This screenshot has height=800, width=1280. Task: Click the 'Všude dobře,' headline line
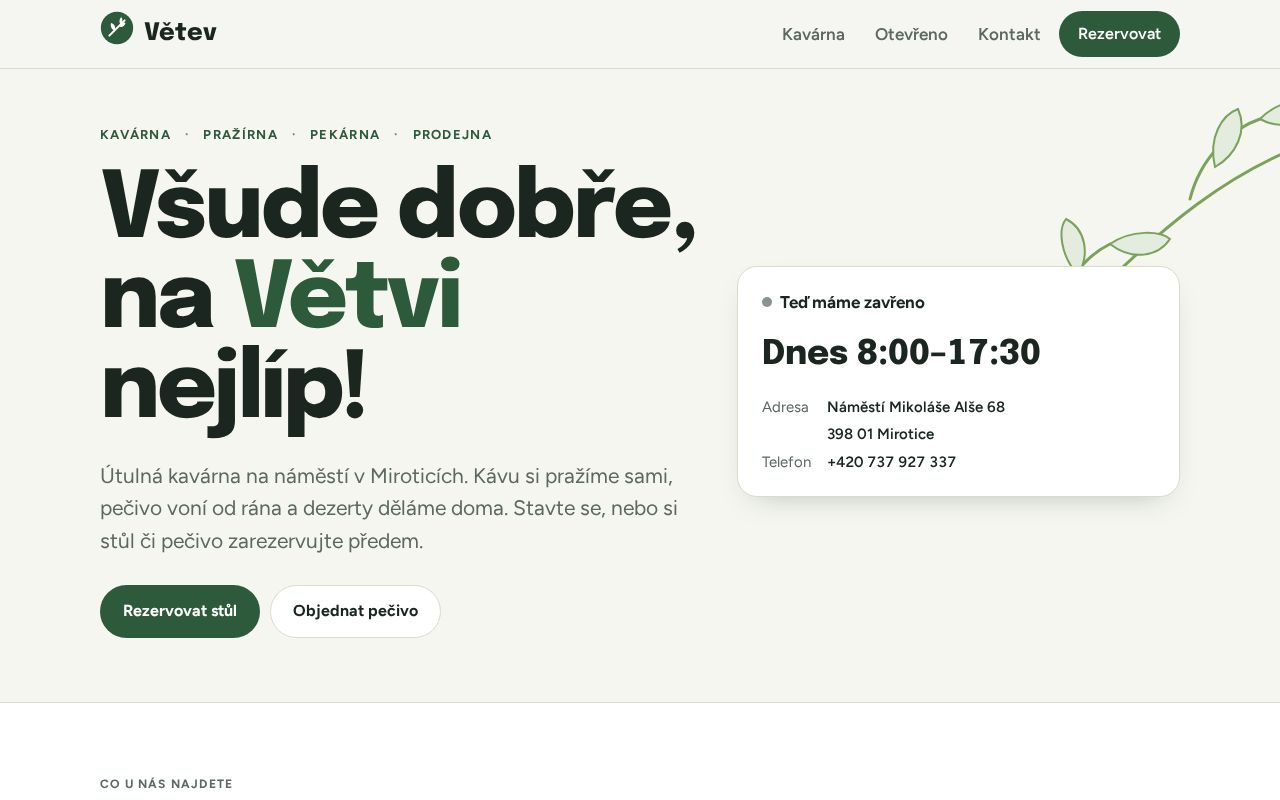pos(398,206)
